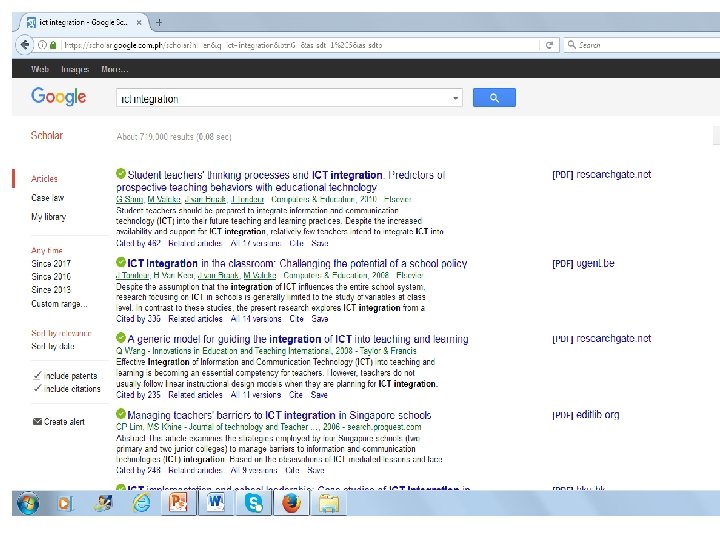Open [PDF] researchgate.net for generic model result
720x540 pixels.
click(x=602, y=338)
